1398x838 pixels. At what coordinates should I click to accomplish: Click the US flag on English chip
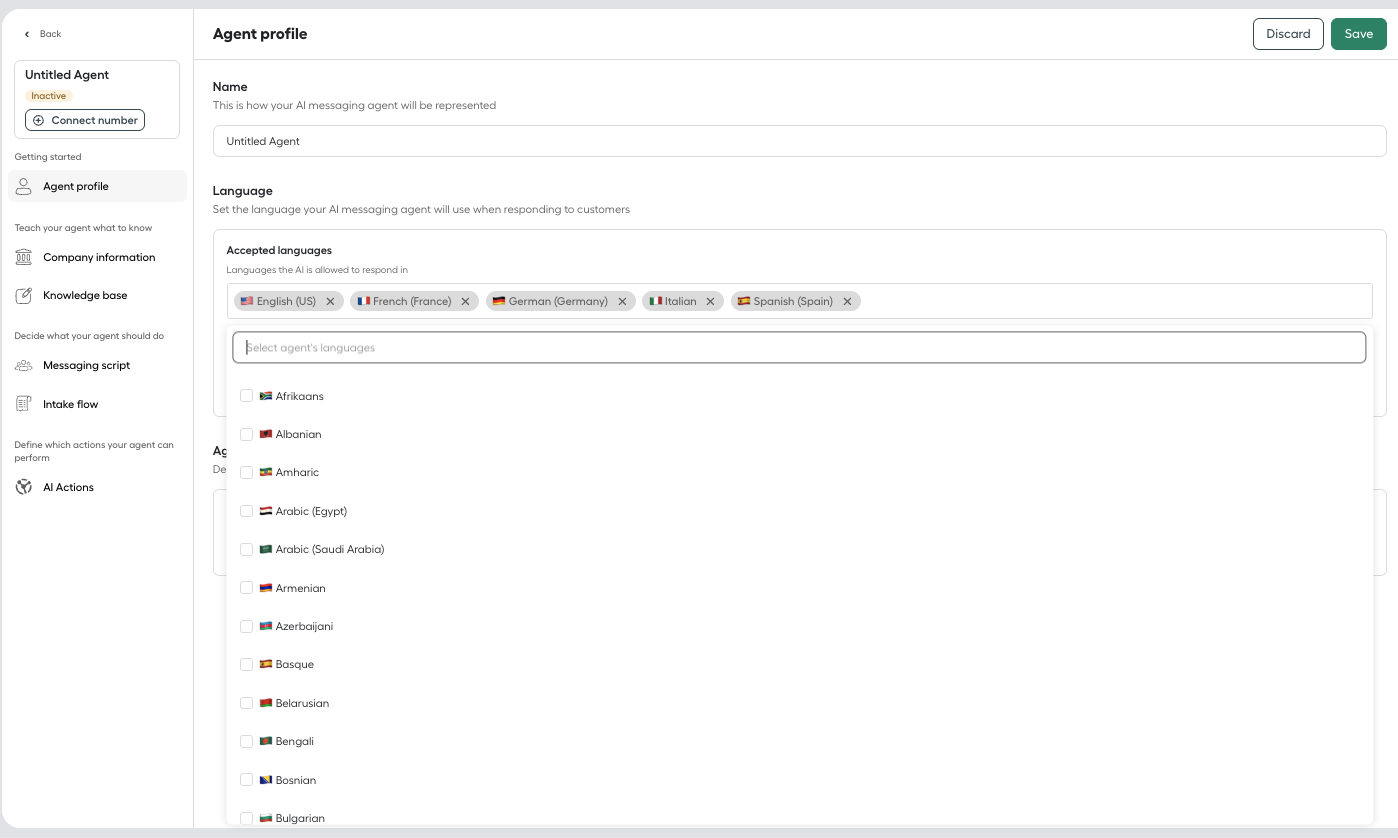247,301
